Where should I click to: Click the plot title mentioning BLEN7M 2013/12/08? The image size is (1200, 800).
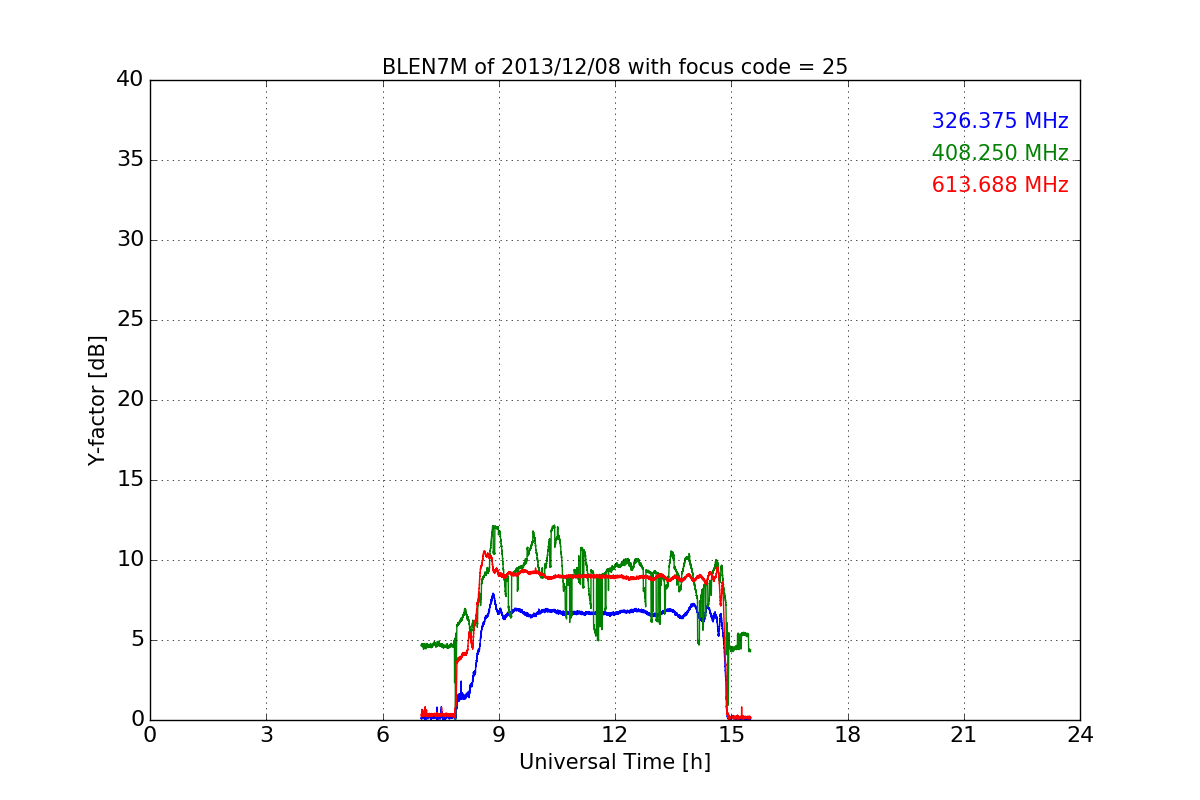[615, 67]
